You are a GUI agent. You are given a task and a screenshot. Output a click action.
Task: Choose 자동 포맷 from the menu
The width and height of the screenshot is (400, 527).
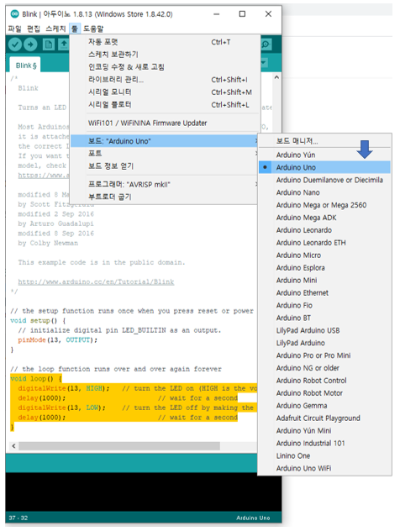(165, 42)
